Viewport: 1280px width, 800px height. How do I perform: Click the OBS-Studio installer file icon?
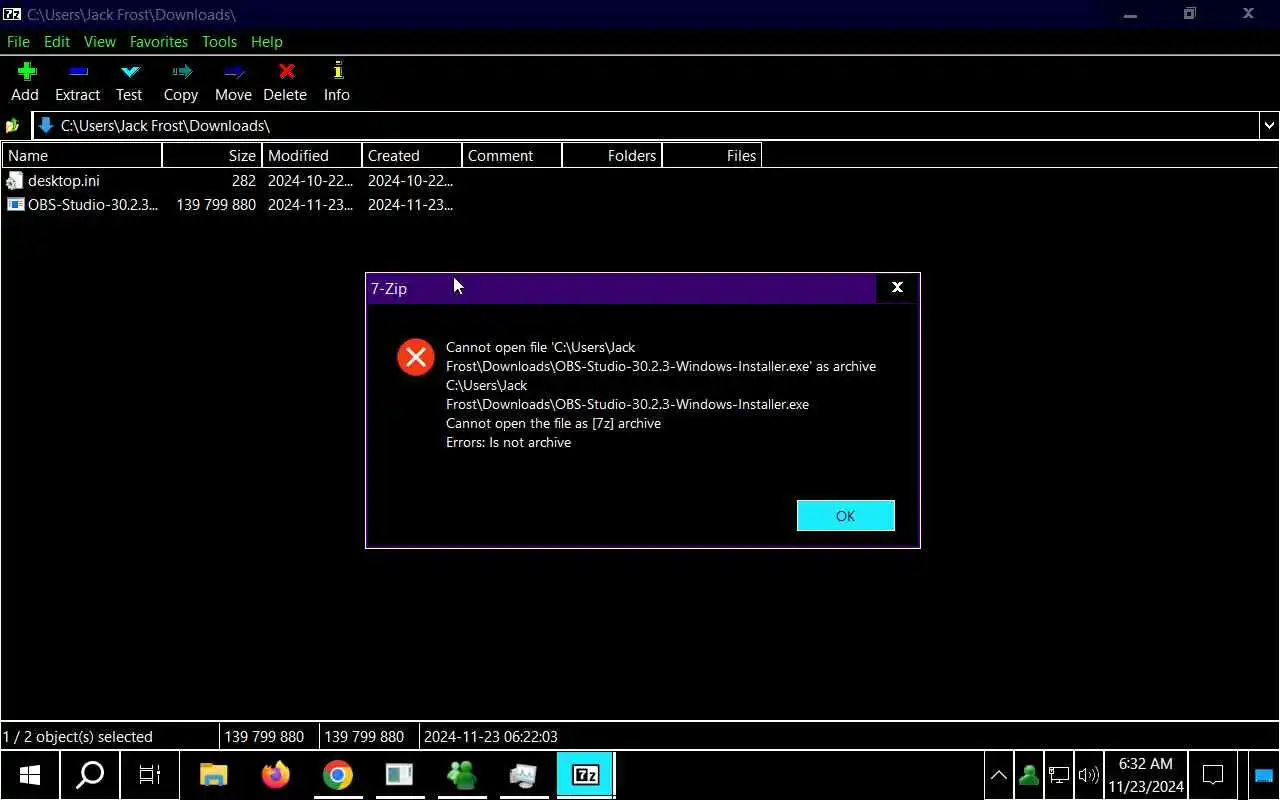coord(15,205)
